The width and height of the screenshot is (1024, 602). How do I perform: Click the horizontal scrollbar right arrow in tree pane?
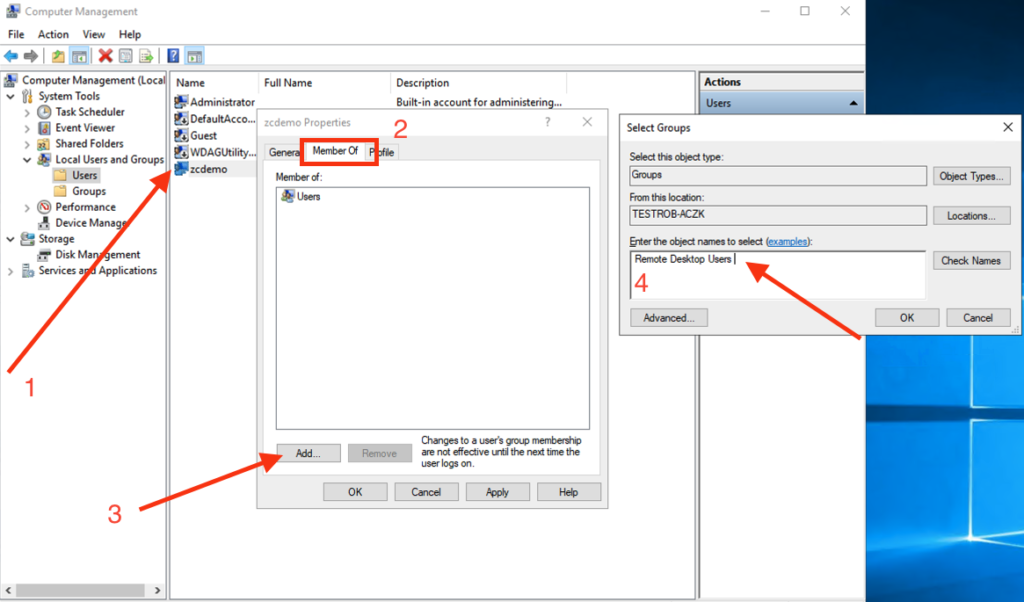tap(157, 590)
